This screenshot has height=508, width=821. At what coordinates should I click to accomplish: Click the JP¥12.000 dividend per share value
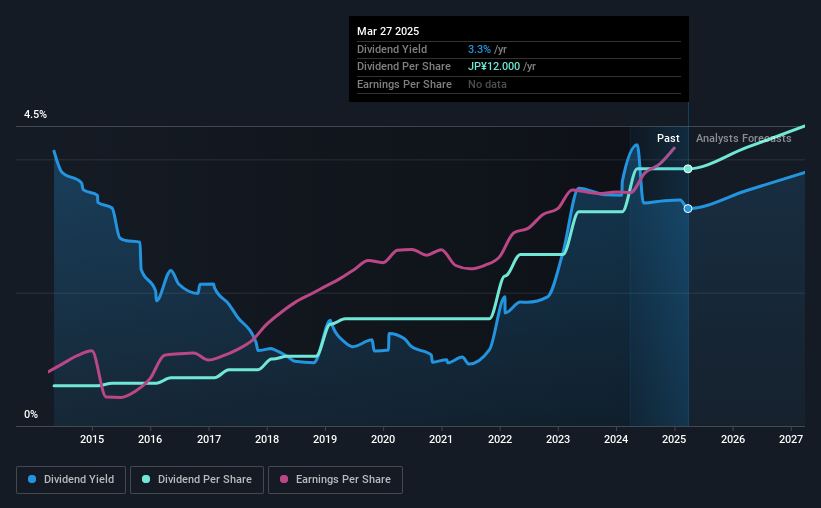point(494,67)
